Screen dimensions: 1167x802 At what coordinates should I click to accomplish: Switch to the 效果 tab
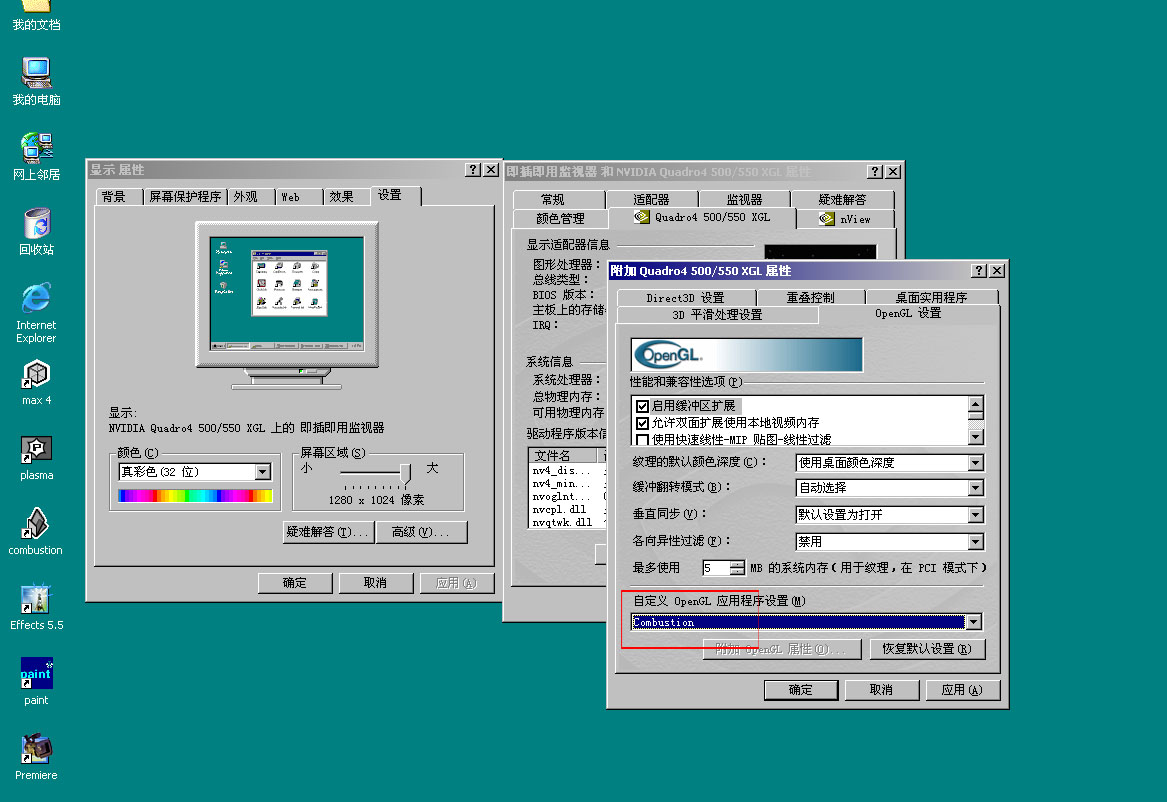click(346, 196)
